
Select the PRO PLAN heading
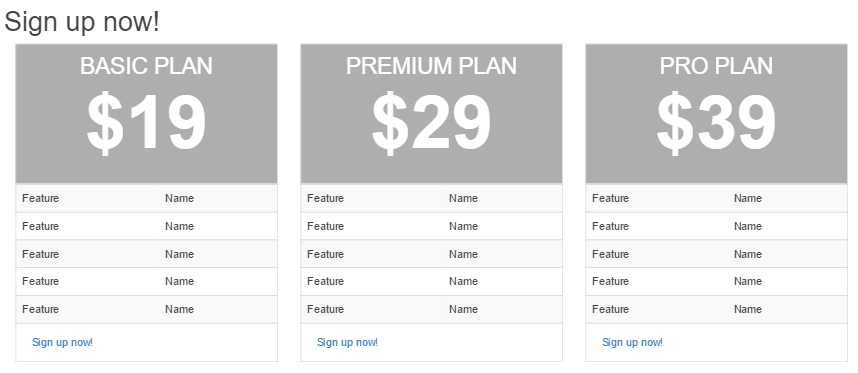click(x=716, y=66)
